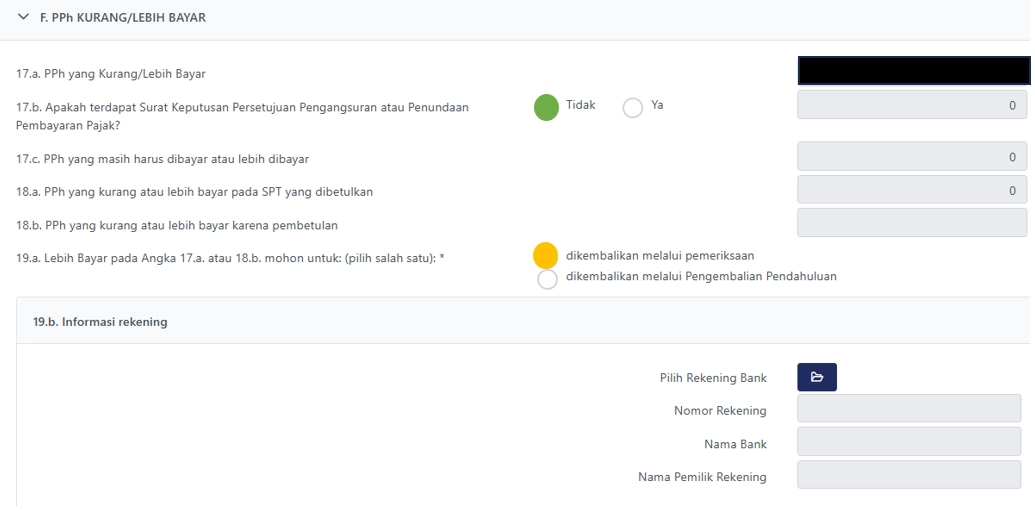Focus the Nama Bank input field
This screenshot has width=1035, height=511.
pyautogui.click(x=908, y=442)
